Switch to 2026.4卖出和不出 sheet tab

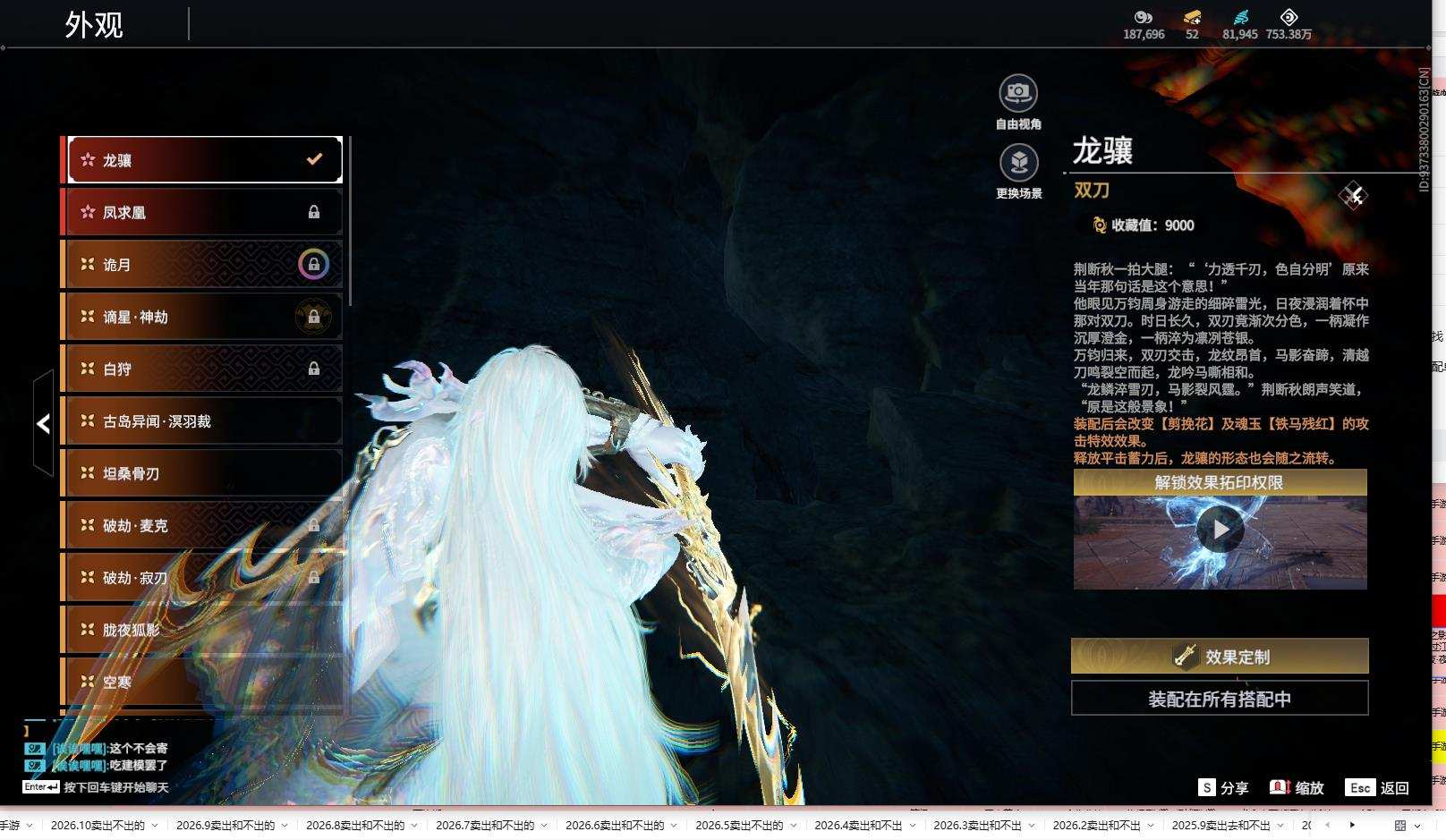tap(858, 826)
